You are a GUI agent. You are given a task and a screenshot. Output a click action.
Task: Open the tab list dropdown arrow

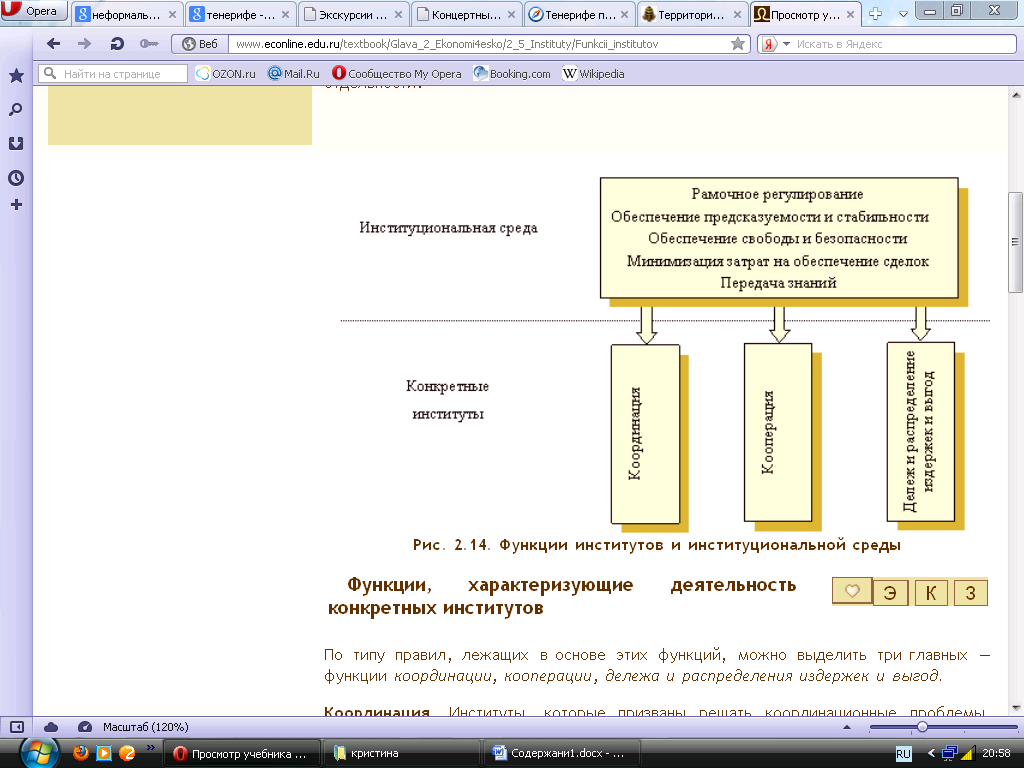[x=903, y=14]
